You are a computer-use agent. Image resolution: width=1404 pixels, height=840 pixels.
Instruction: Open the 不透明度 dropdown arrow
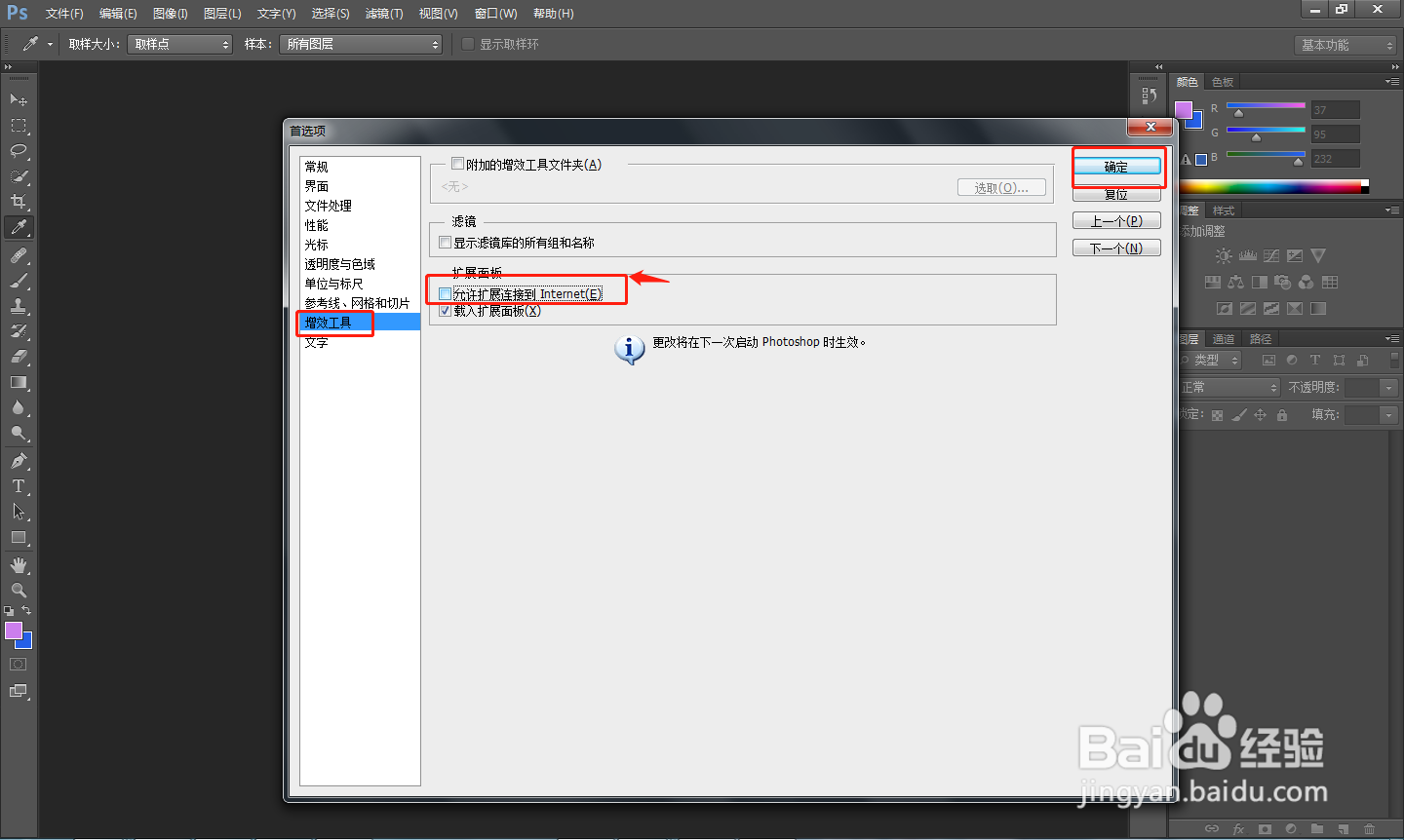pyautogui.click(x=1389, y=388)
